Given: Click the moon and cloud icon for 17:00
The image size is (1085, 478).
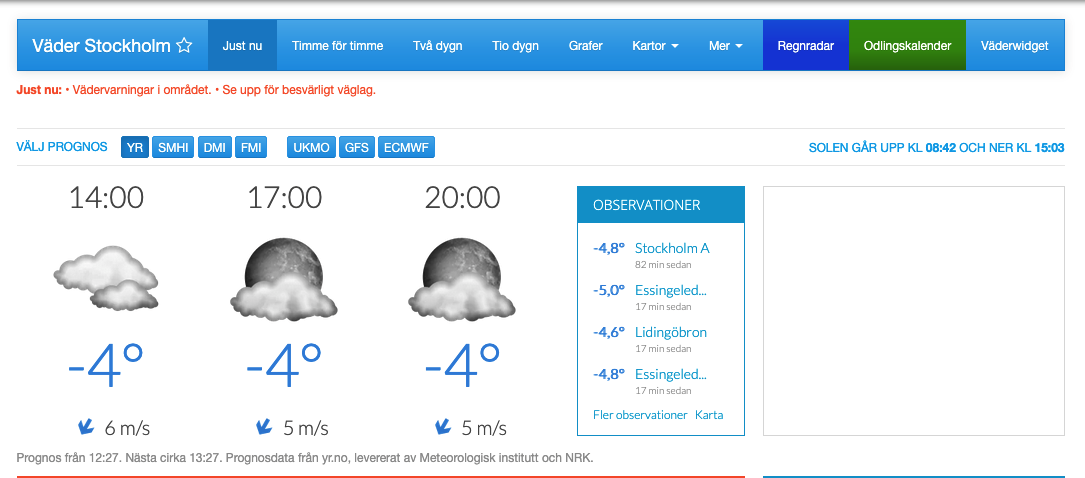Looking at the screenshot, I should pos(284,279).
